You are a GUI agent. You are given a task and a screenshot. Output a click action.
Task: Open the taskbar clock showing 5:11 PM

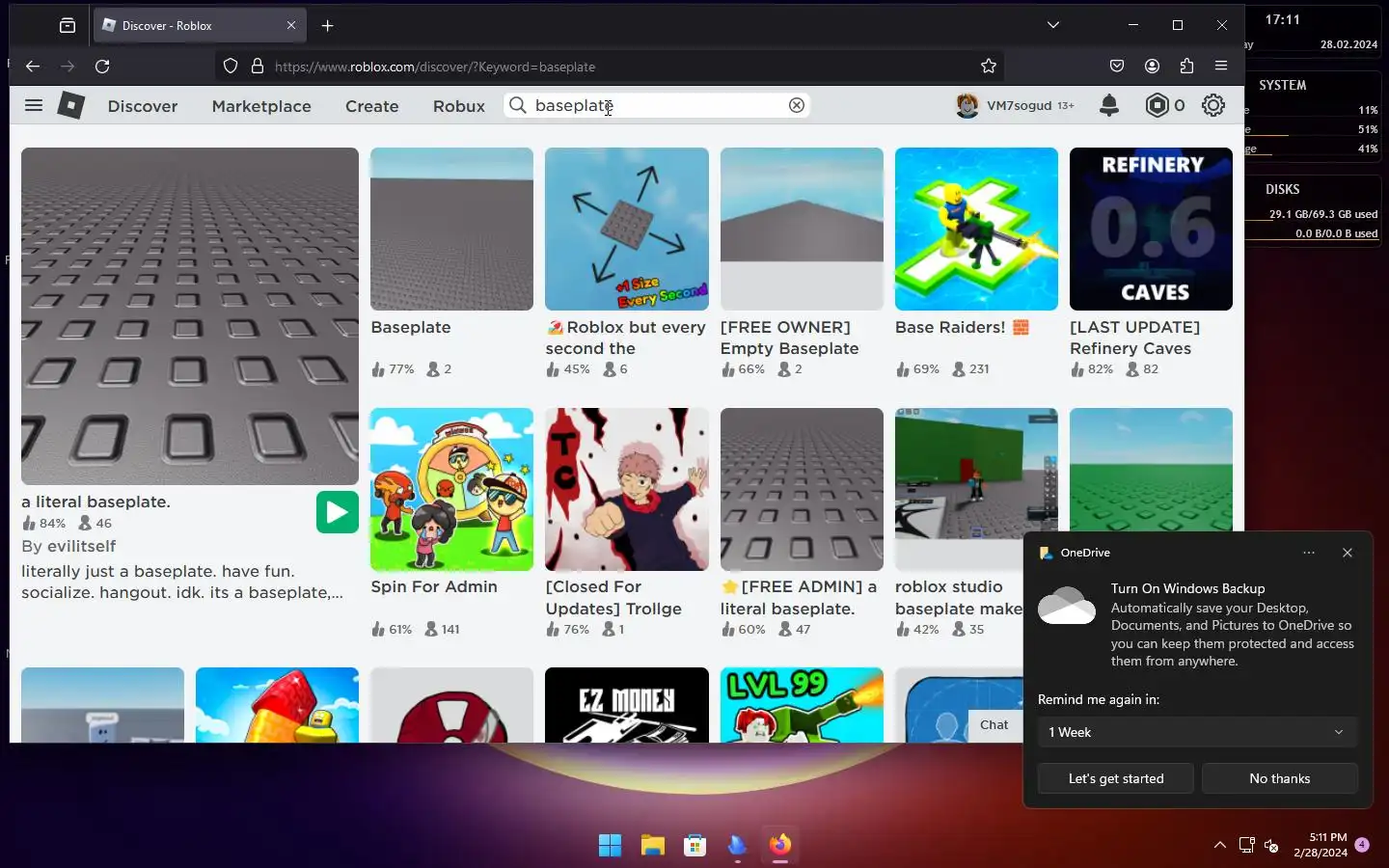pos(1321,845)
